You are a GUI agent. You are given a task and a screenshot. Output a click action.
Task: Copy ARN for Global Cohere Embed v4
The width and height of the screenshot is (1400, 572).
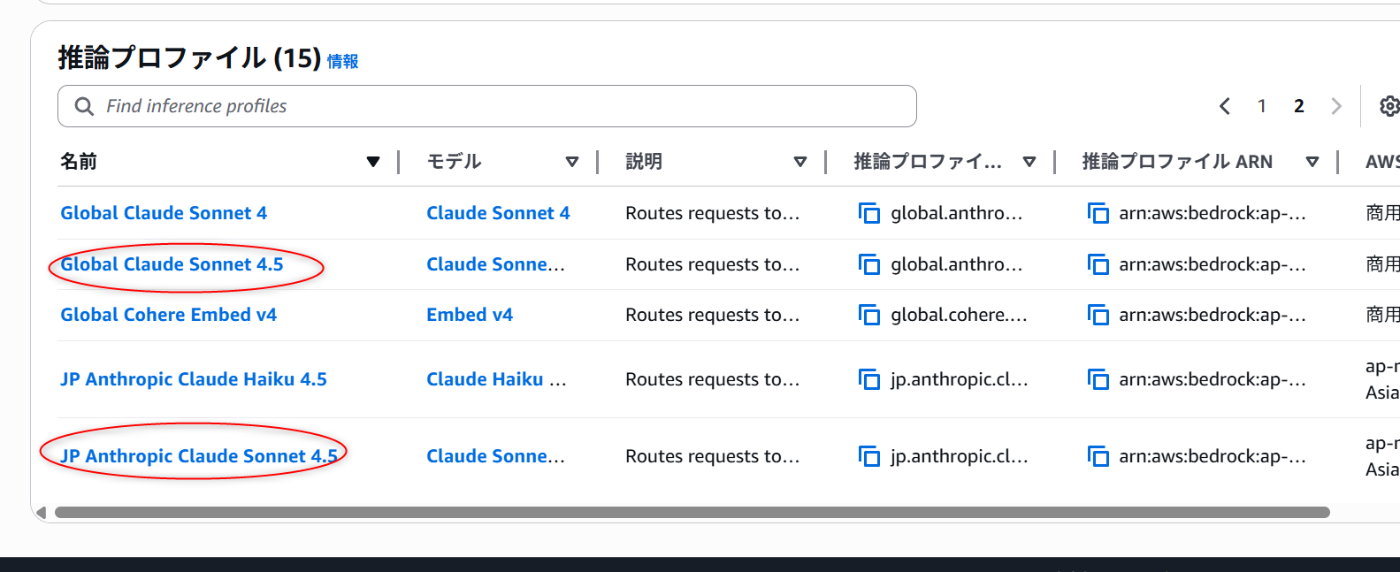pyautogui.click(x=1099, y=315)
